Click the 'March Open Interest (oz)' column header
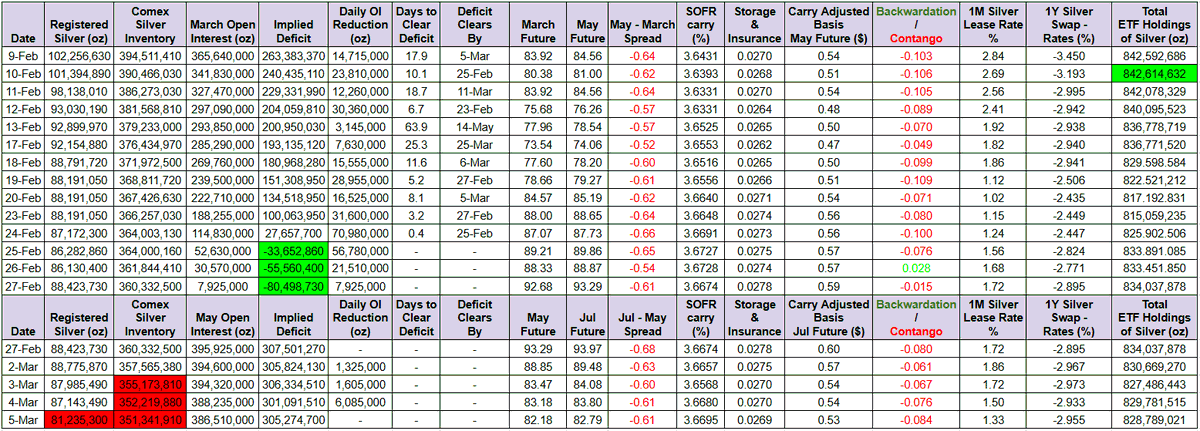The height and width of the screenshot is (431, 1200). pos(220,25)
